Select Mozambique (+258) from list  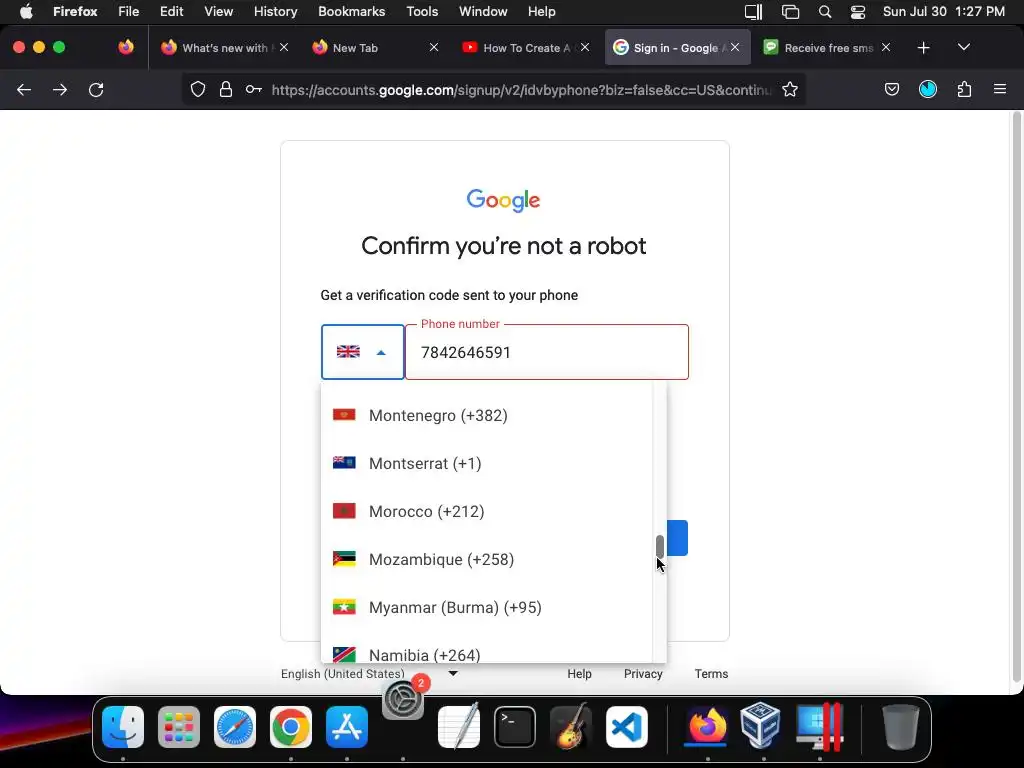pyautogui.click(x=487, y=560)
